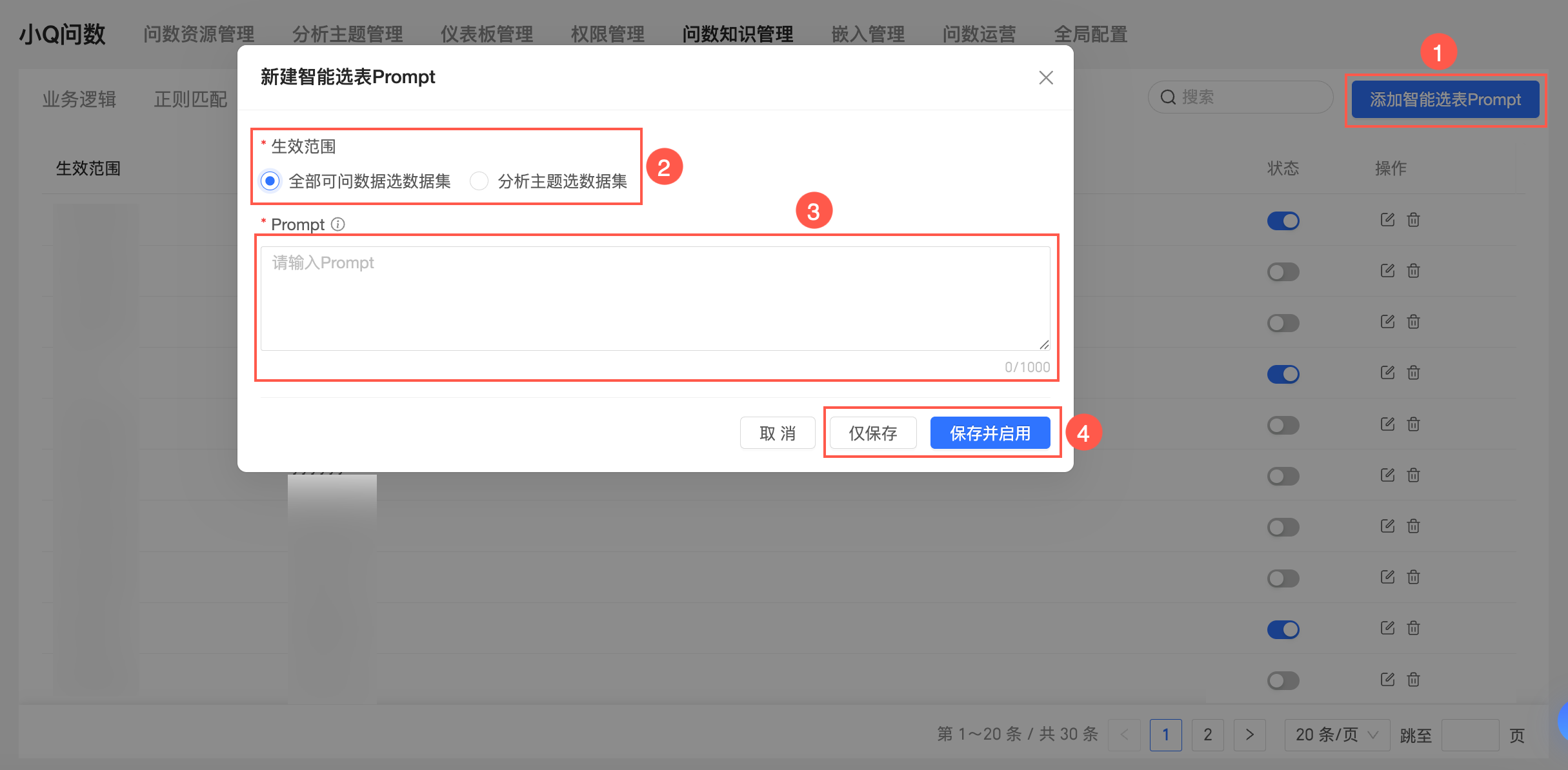This screenshot has width=1568, height=770.
Task: Open the 问数知识管理 top menu
Action: click(738, 34)
